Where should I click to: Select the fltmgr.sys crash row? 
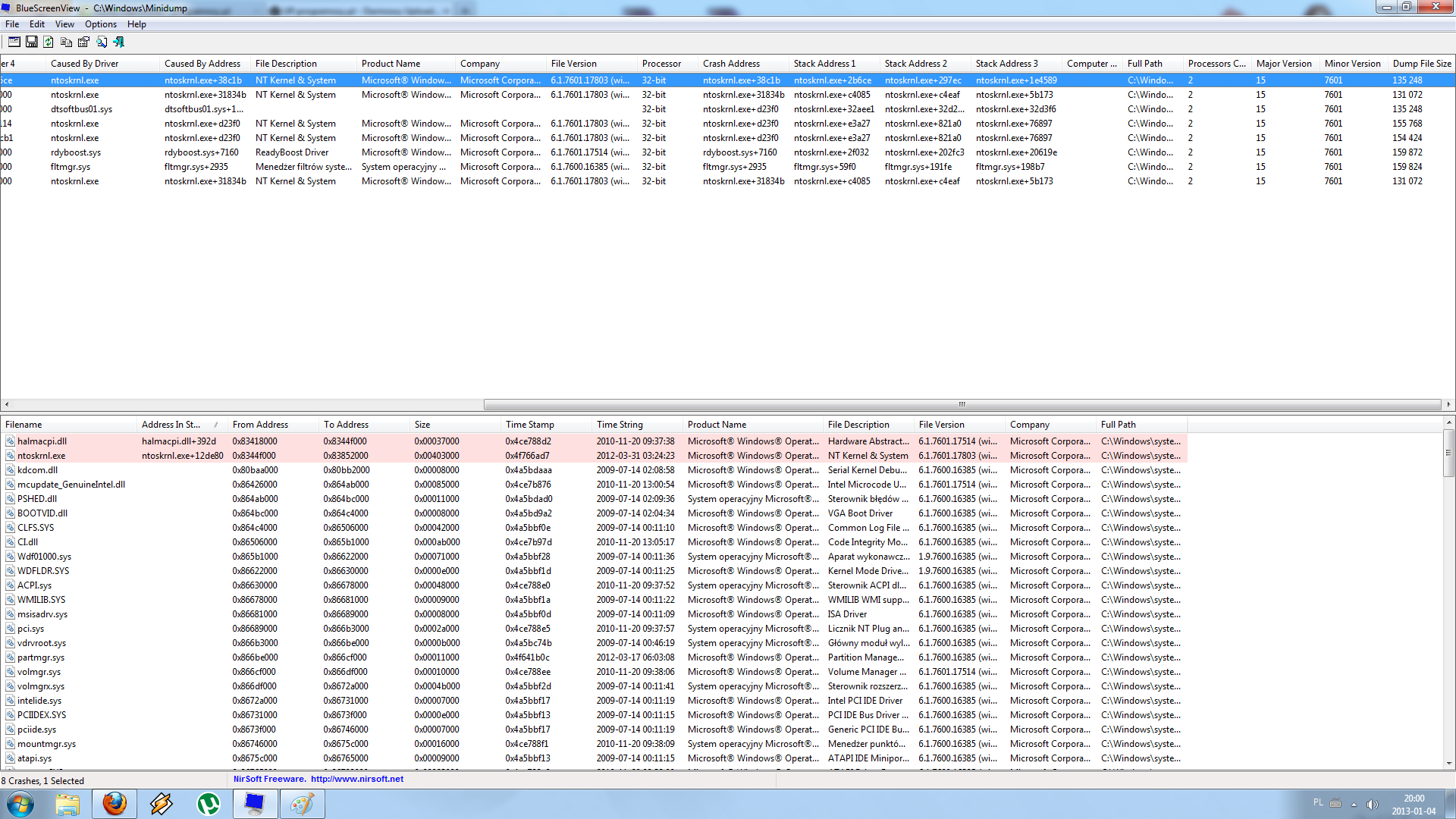[x=728, y=167]
